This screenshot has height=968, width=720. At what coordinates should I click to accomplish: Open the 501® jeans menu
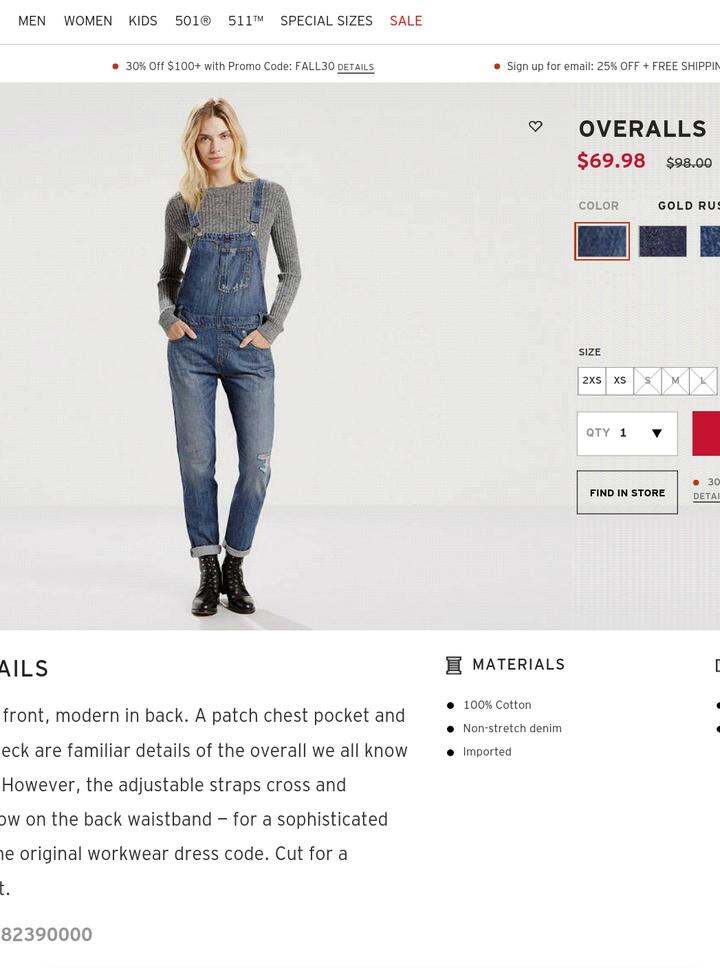[x=193, y=21]
